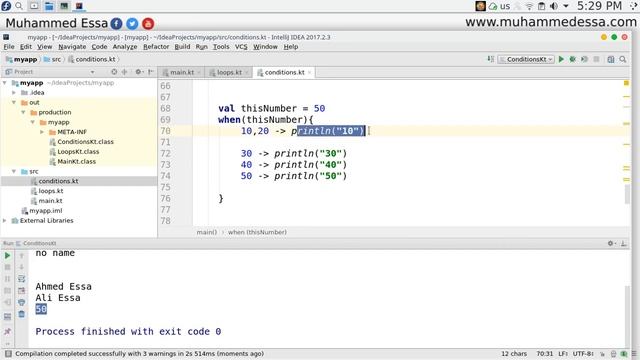Click when (thisNumber) breadcrumb below editor
Viewport: 640px width, 360px height.
pos(257,232)
